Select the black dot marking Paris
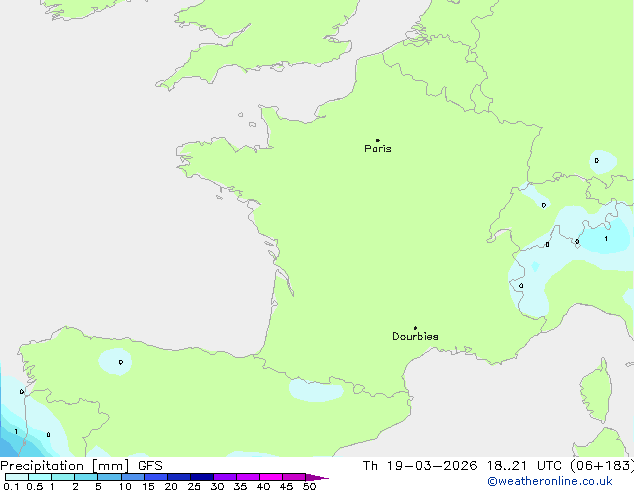 click(378, 140)
